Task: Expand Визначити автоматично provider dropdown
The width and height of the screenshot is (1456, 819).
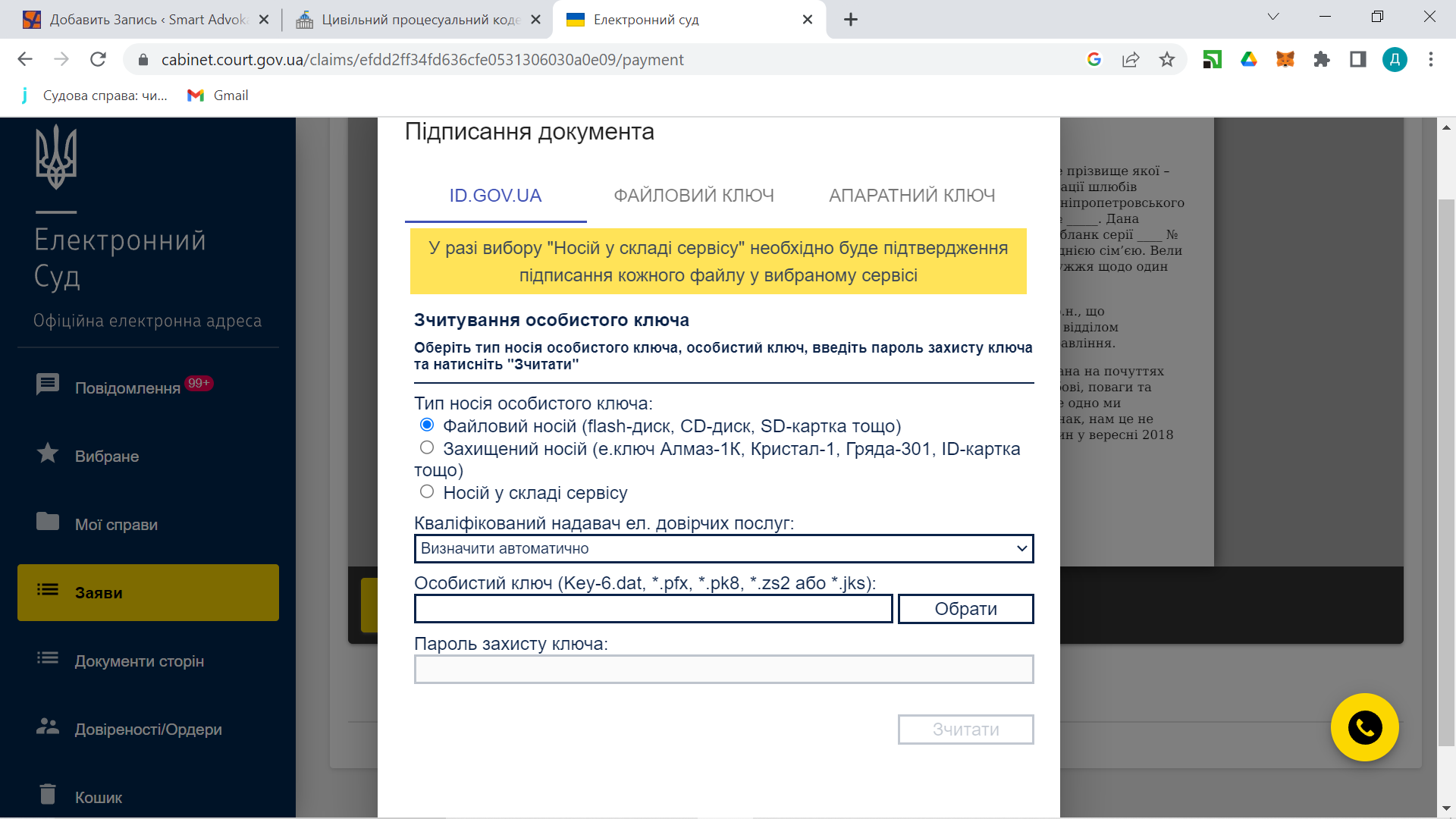Action: tap(723, 548)
